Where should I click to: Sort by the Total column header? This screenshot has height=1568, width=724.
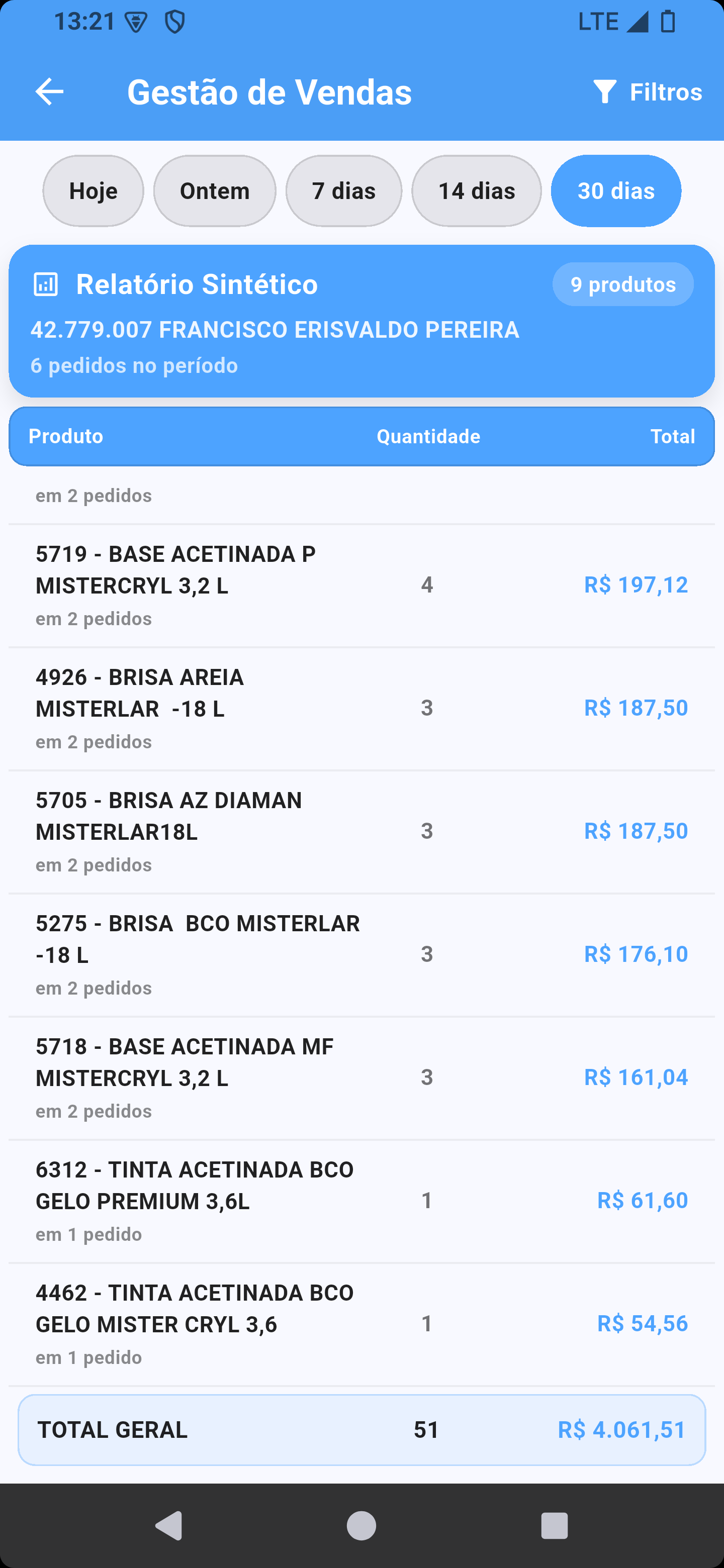tap(673, 436)
